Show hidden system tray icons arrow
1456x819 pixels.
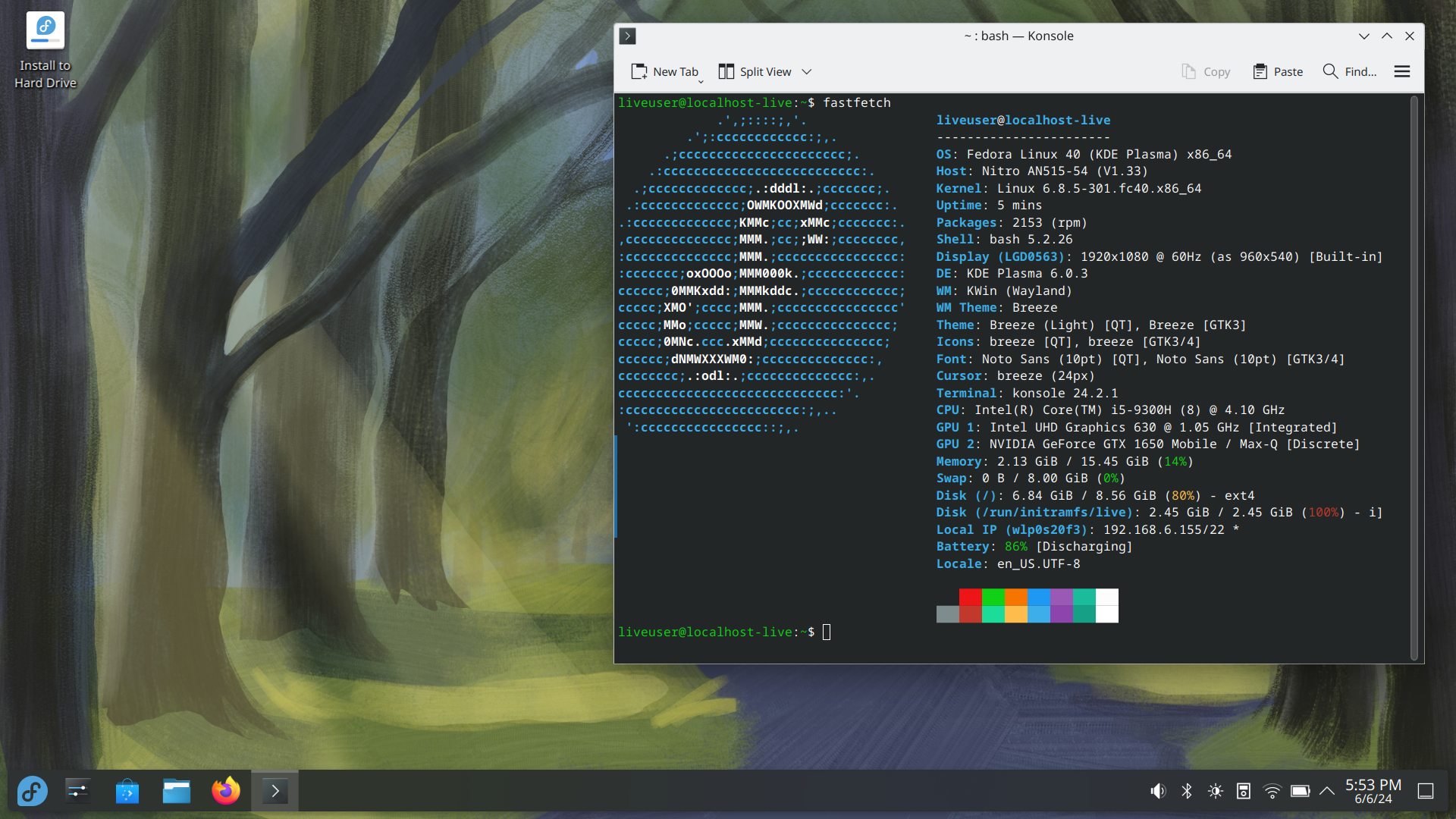tap(1327, 791)
